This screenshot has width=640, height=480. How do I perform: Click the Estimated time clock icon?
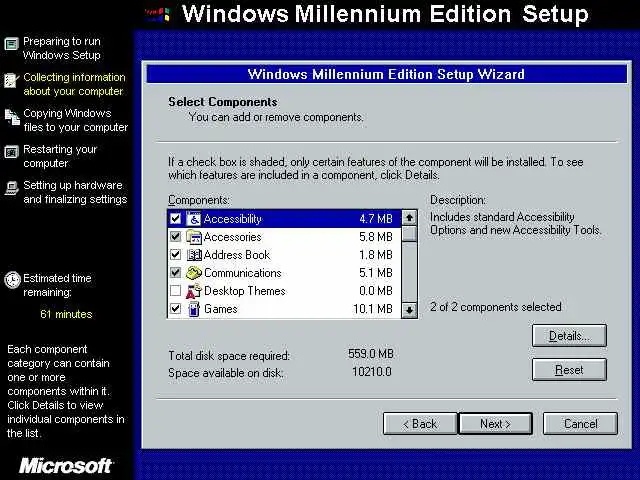(x=12, y=280)
